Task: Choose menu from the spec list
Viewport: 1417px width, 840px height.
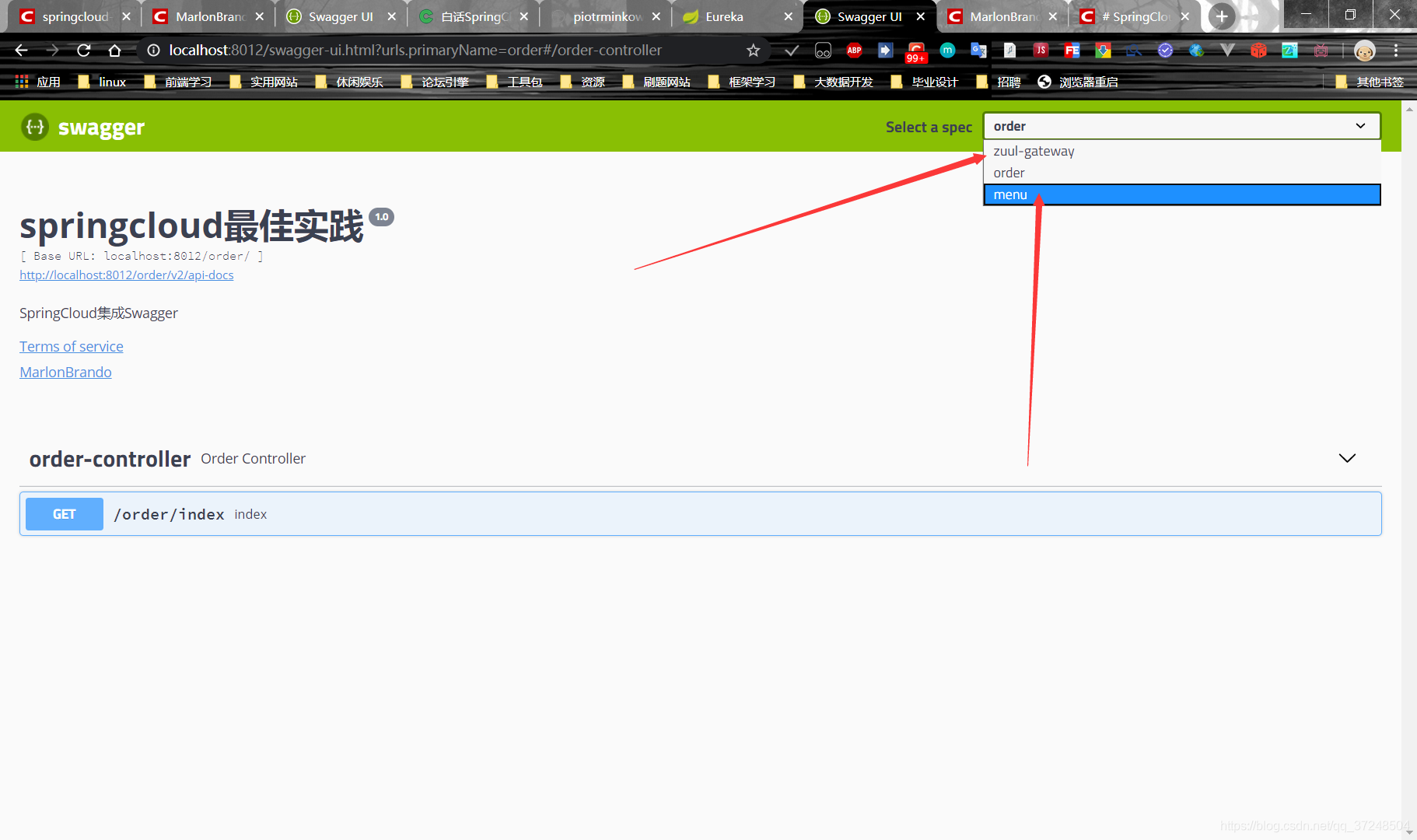Action: click(x=1181, y=194)
